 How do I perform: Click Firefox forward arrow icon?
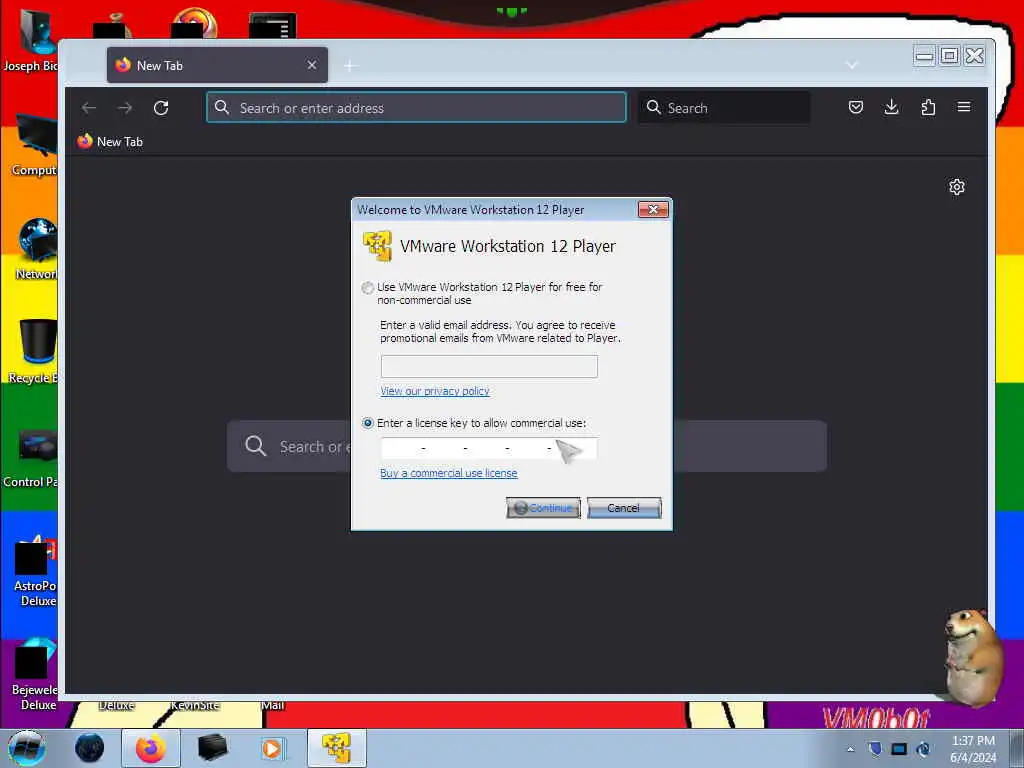tap(125, 108)
